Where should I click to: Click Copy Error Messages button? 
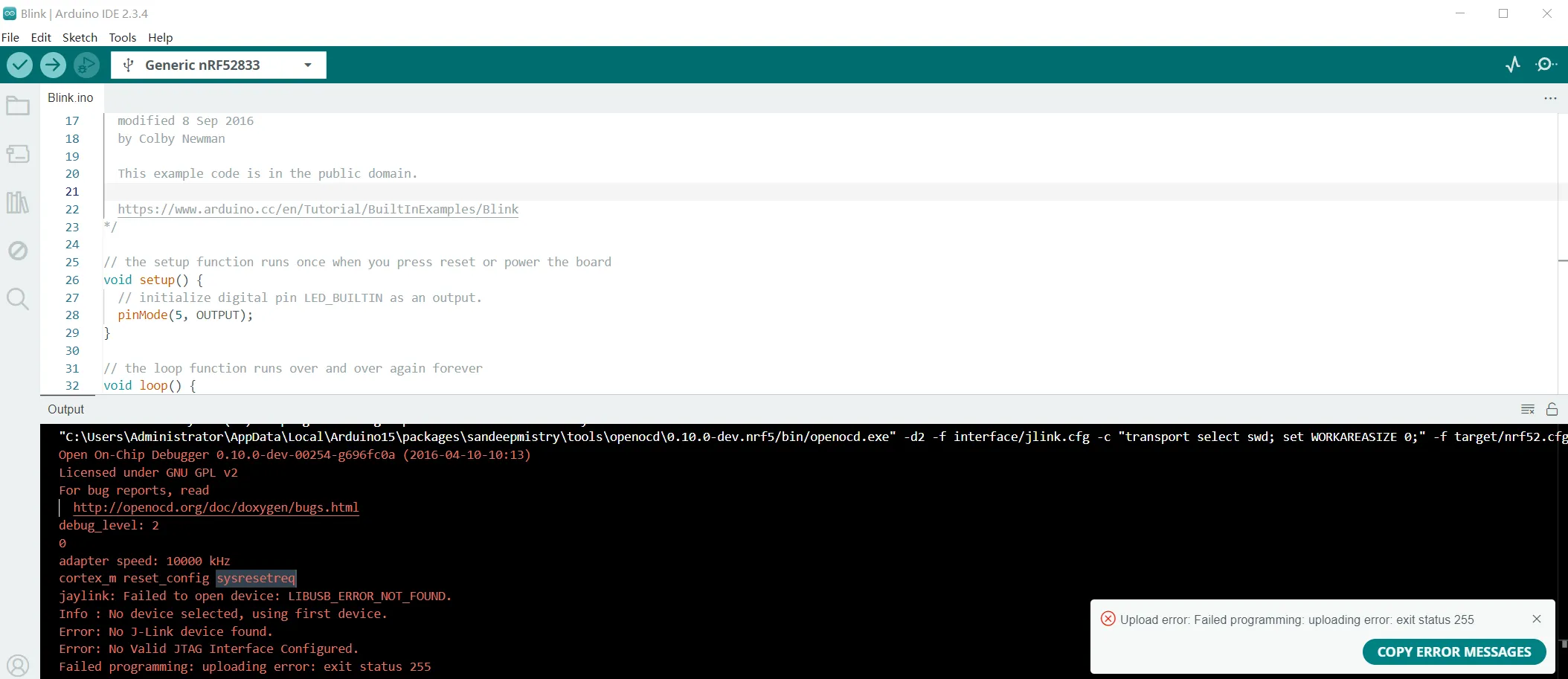point(1454,652)
